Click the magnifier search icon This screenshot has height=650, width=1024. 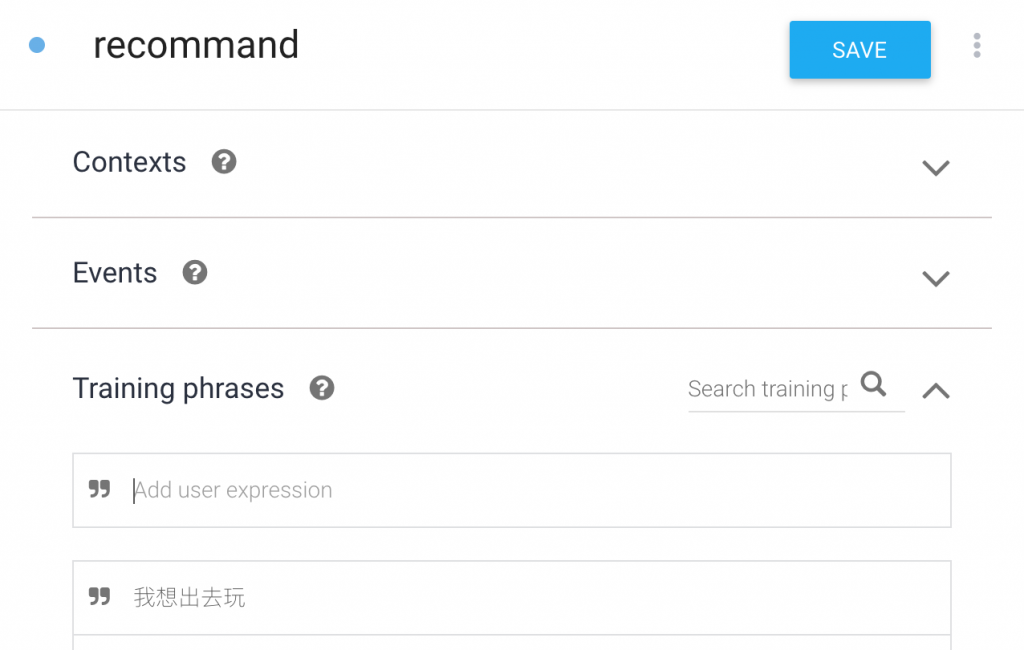(873, 384)
